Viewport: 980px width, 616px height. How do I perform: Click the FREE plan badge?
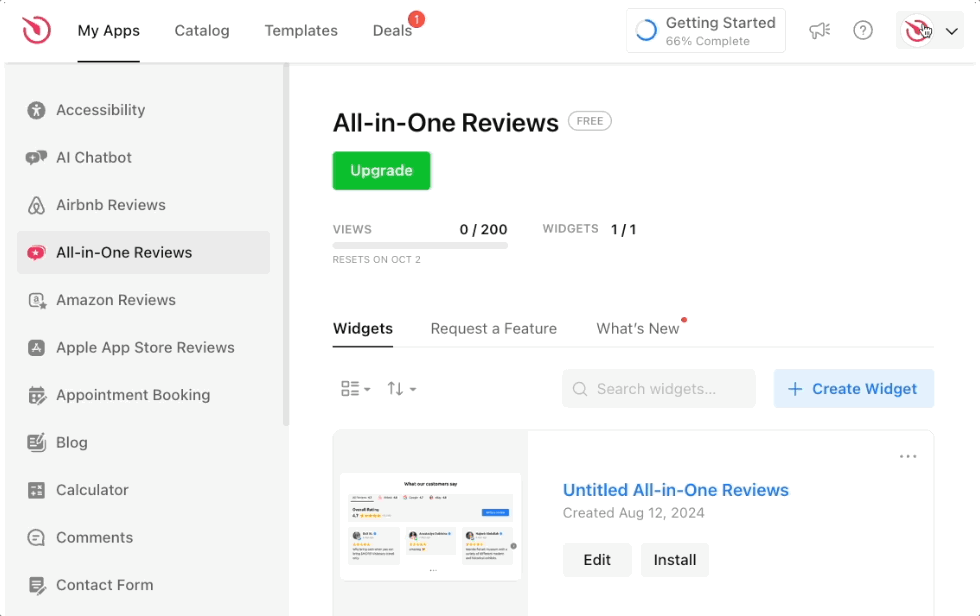coord(589,121)
